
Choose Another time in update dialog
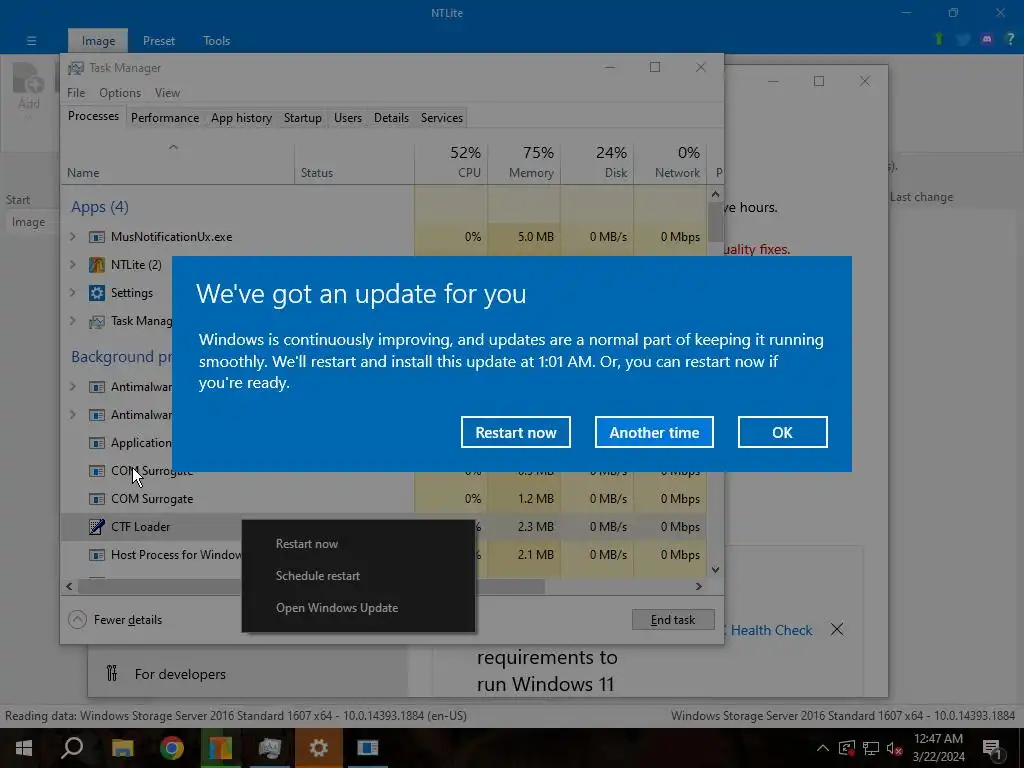point(654,432)
